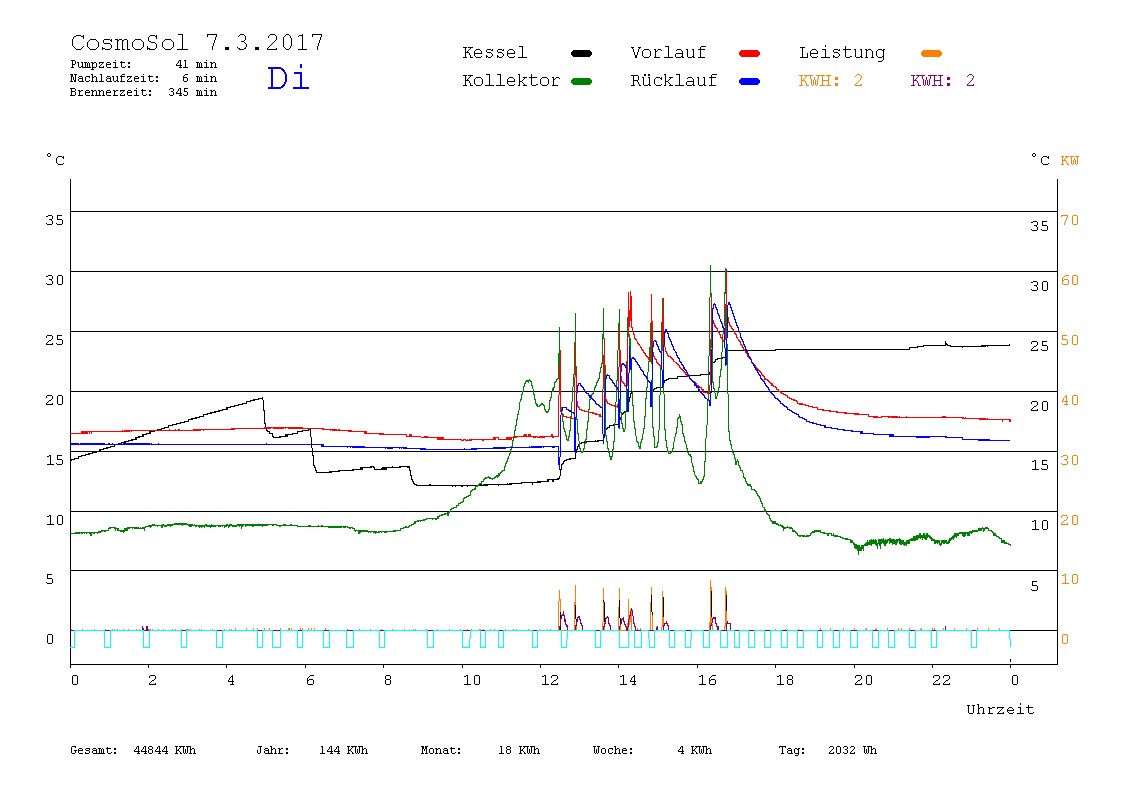Click hour '12' on the Uhrzeit axis

[550, 680]
